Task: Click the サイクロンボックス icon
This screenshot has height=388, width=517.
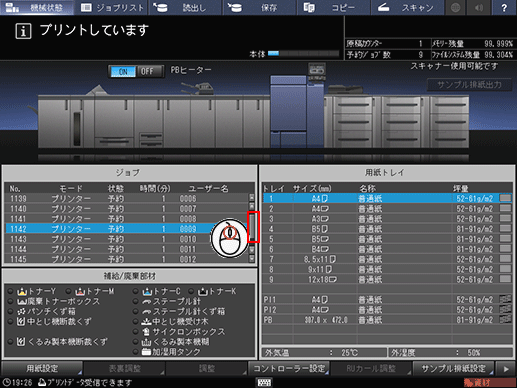Action: [x=146, y=332]
